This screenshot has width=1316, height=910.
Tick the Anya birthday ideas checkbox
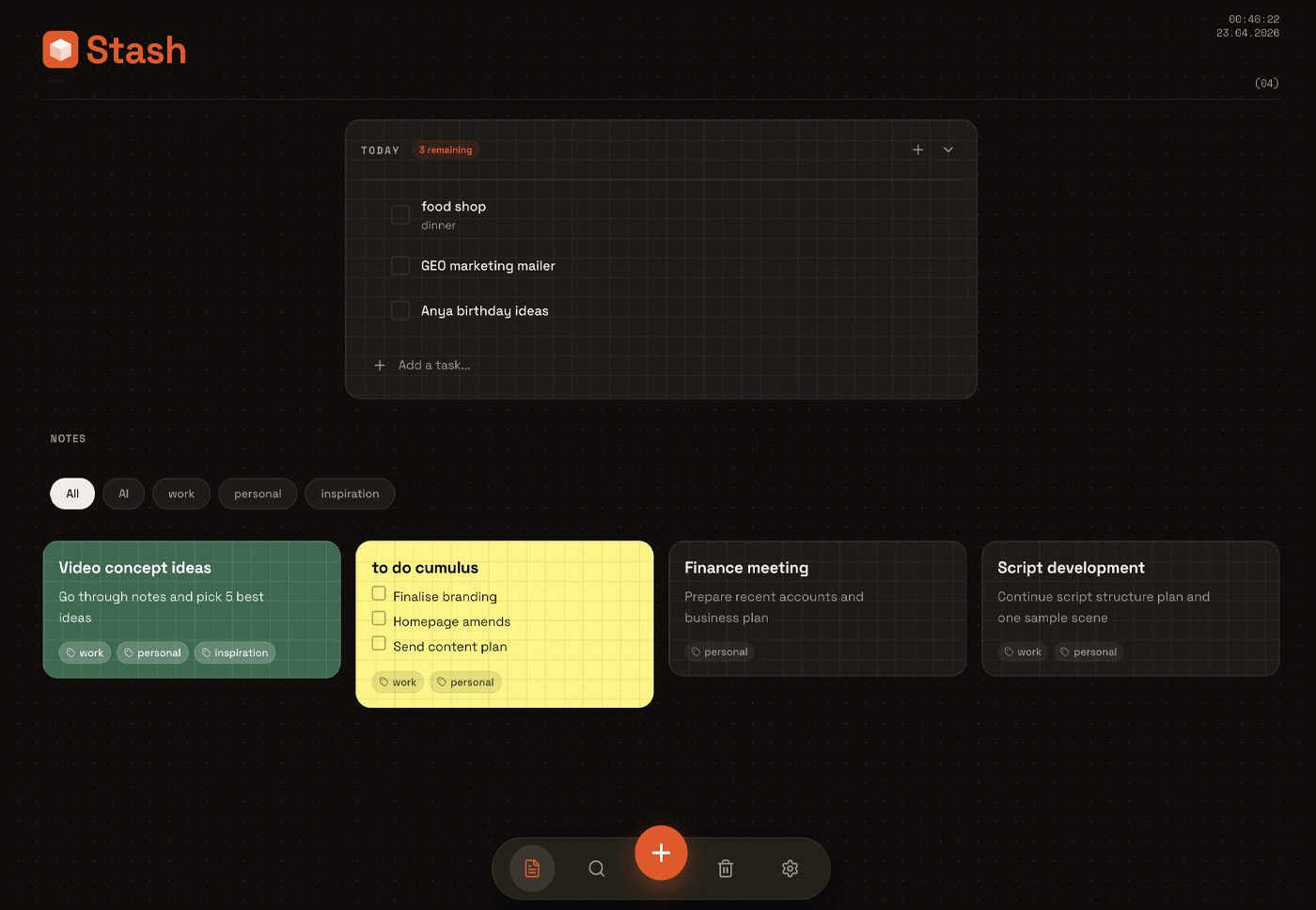point(400,310)
